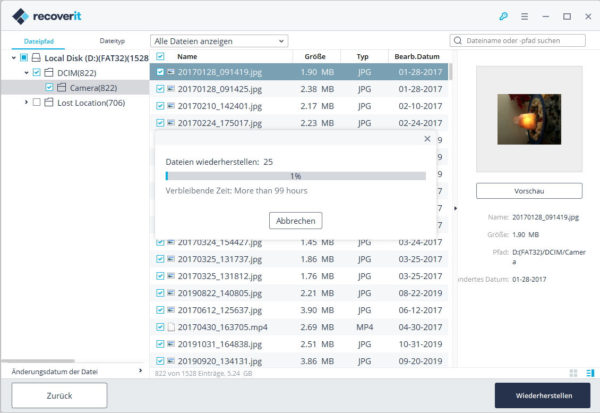Click the Wiederherstellen button
This screenshot has height=413, width=600.
[543, 395]
